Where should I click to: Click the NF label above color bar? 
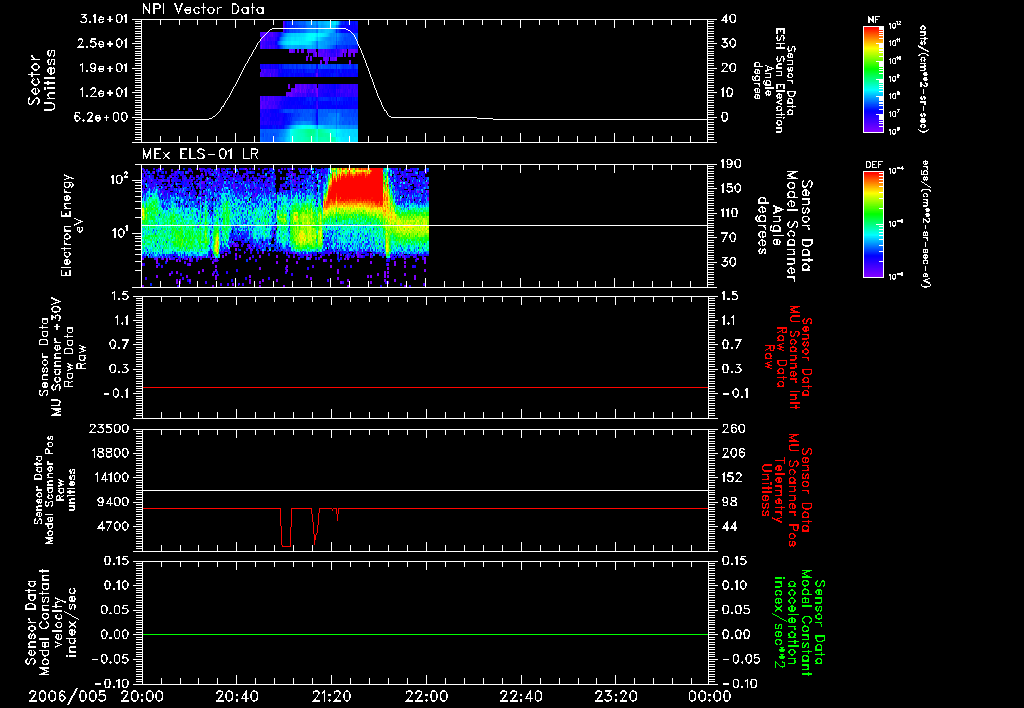873,20
